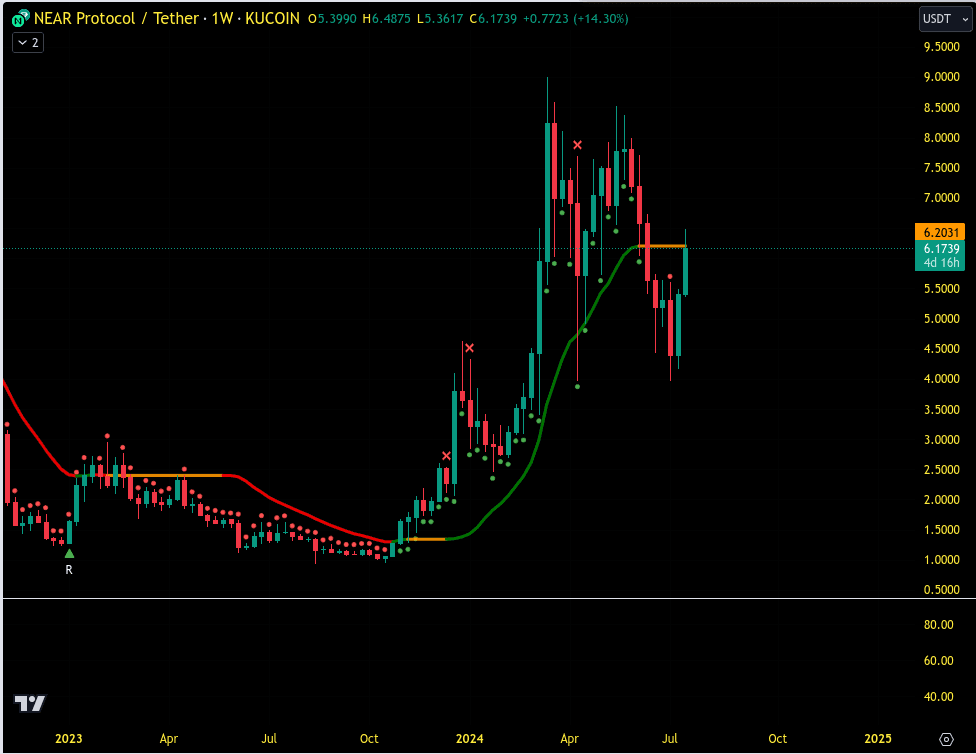Screen dimensions: 976x754
Task: Click the 60.00 lower pane scale label
Action: pos(939,661)
